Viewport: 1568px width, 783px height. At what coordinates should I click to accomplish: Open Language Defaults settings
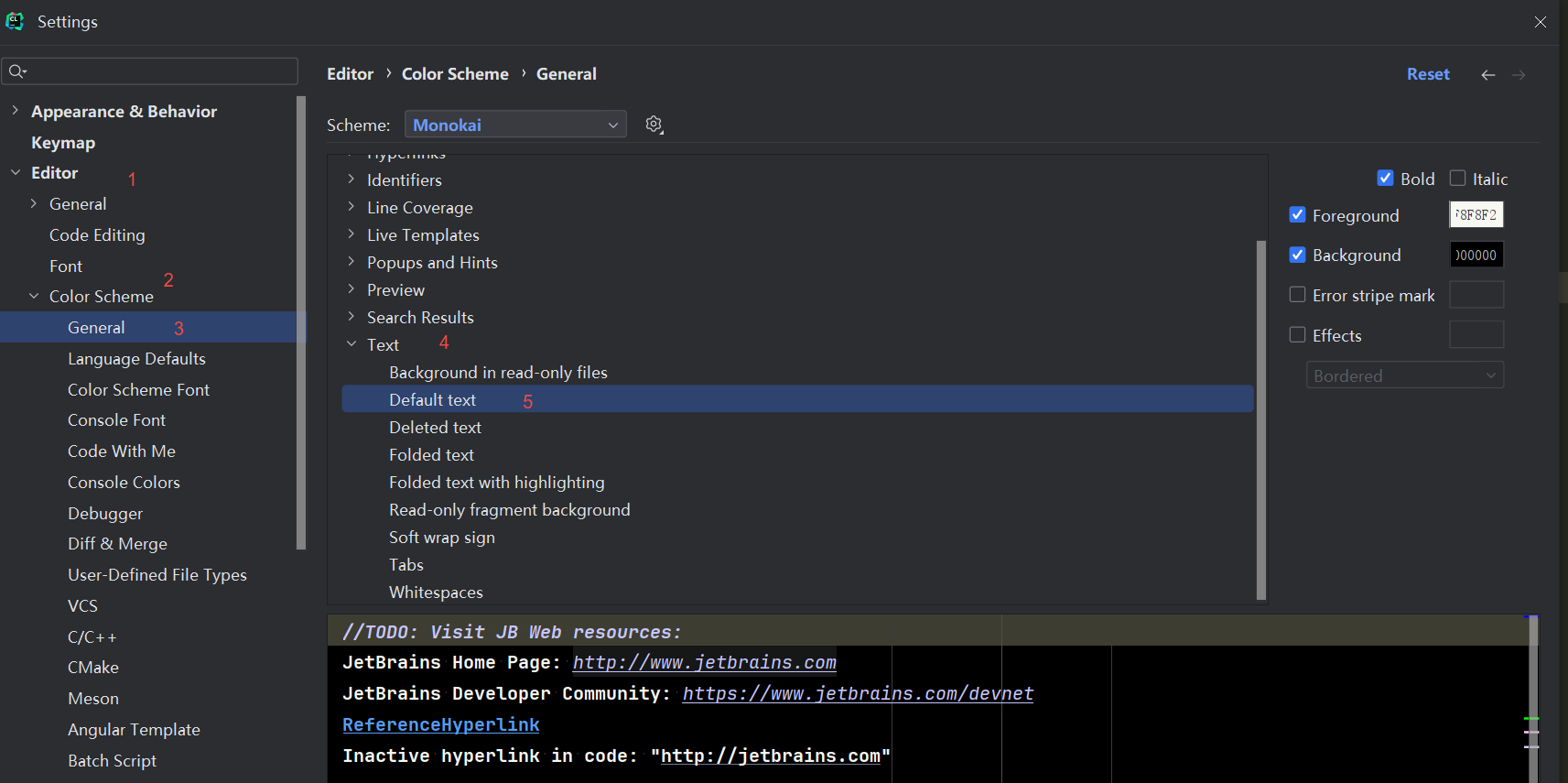(136, 358)
